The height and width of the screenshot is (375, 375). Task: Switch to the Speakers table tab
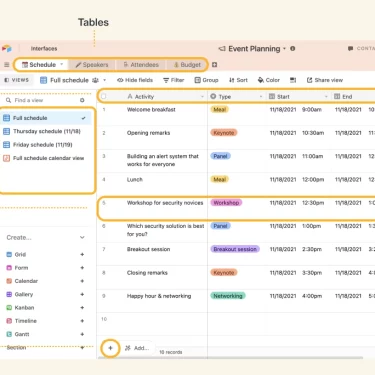tap(92, 65)
